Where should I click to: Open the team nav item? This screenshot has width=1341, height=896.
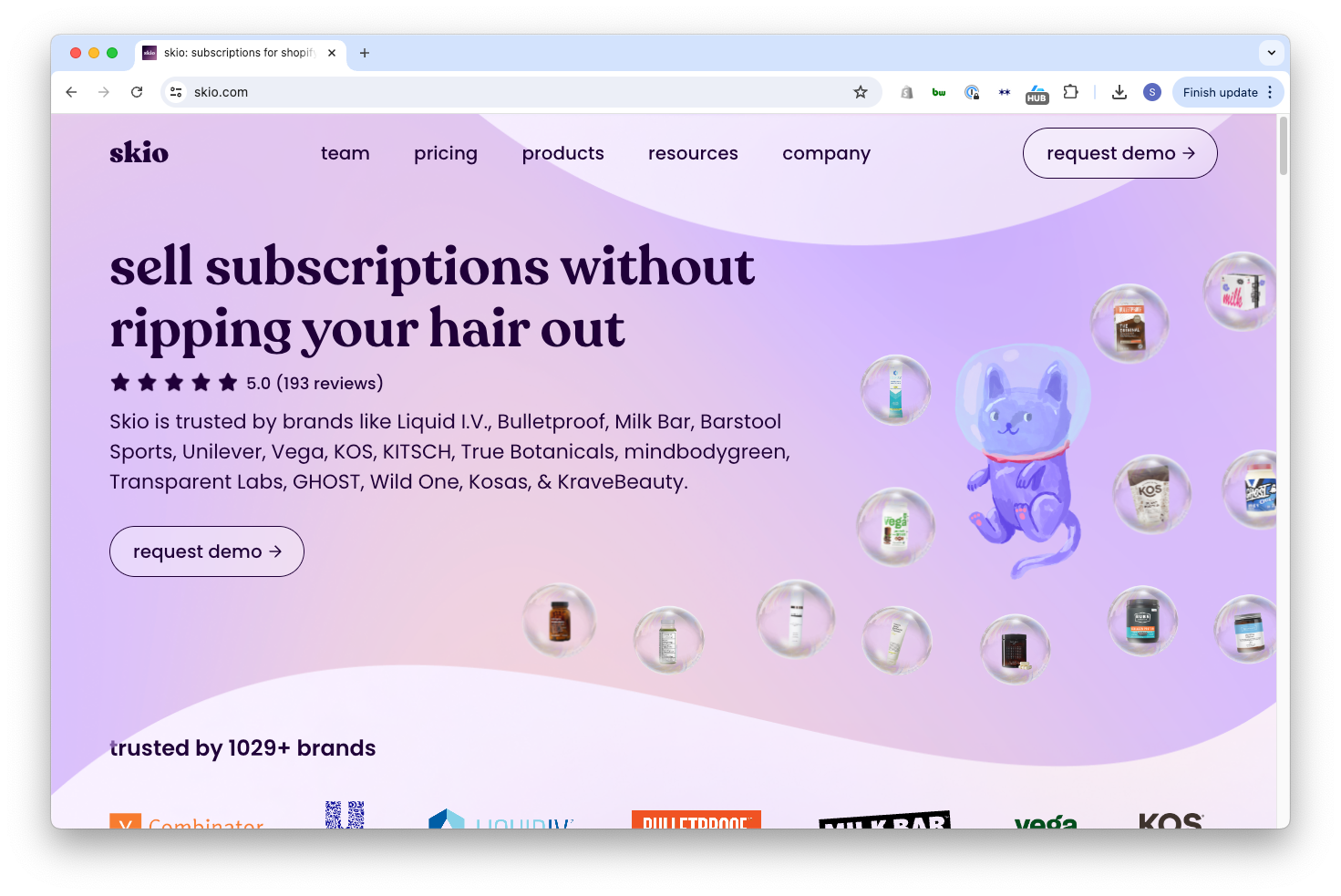point(346,153)
